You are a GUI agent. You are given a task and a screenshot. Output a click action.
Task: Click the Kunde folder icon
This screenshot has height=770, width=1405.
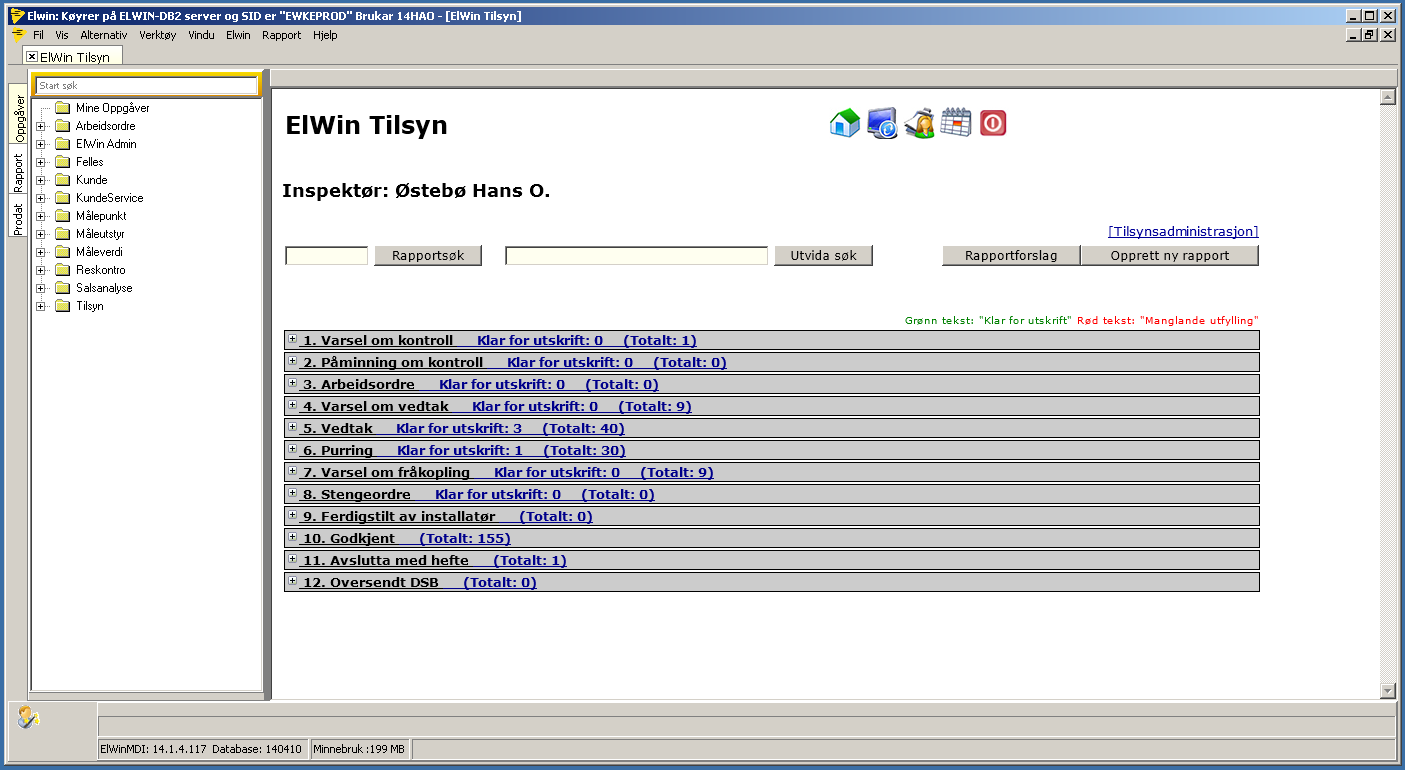[x=62, y=180]
